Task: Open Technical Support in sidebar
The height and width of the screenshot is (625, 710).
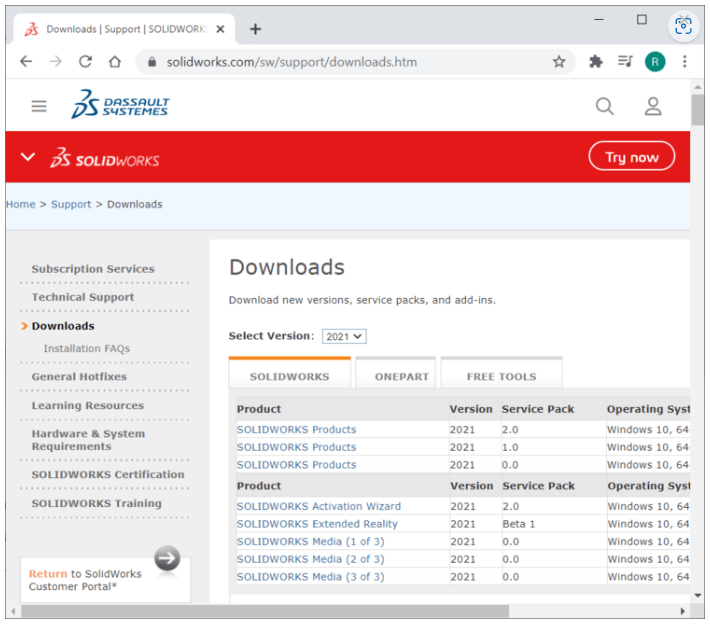Action: pos(83,297)
